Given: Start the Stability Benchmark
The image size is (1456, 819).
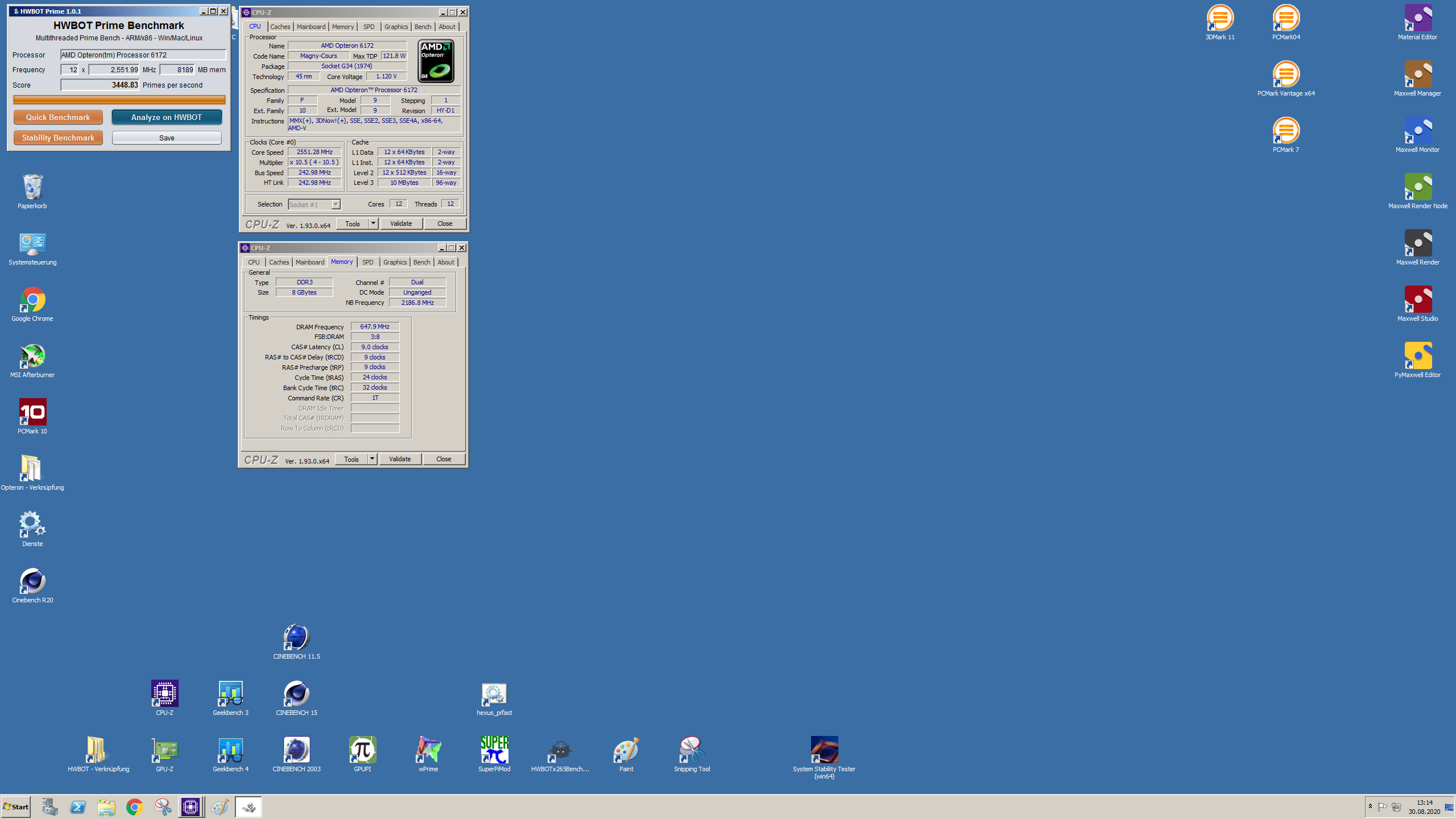Looking at the screenshot, I should point(58,138).
